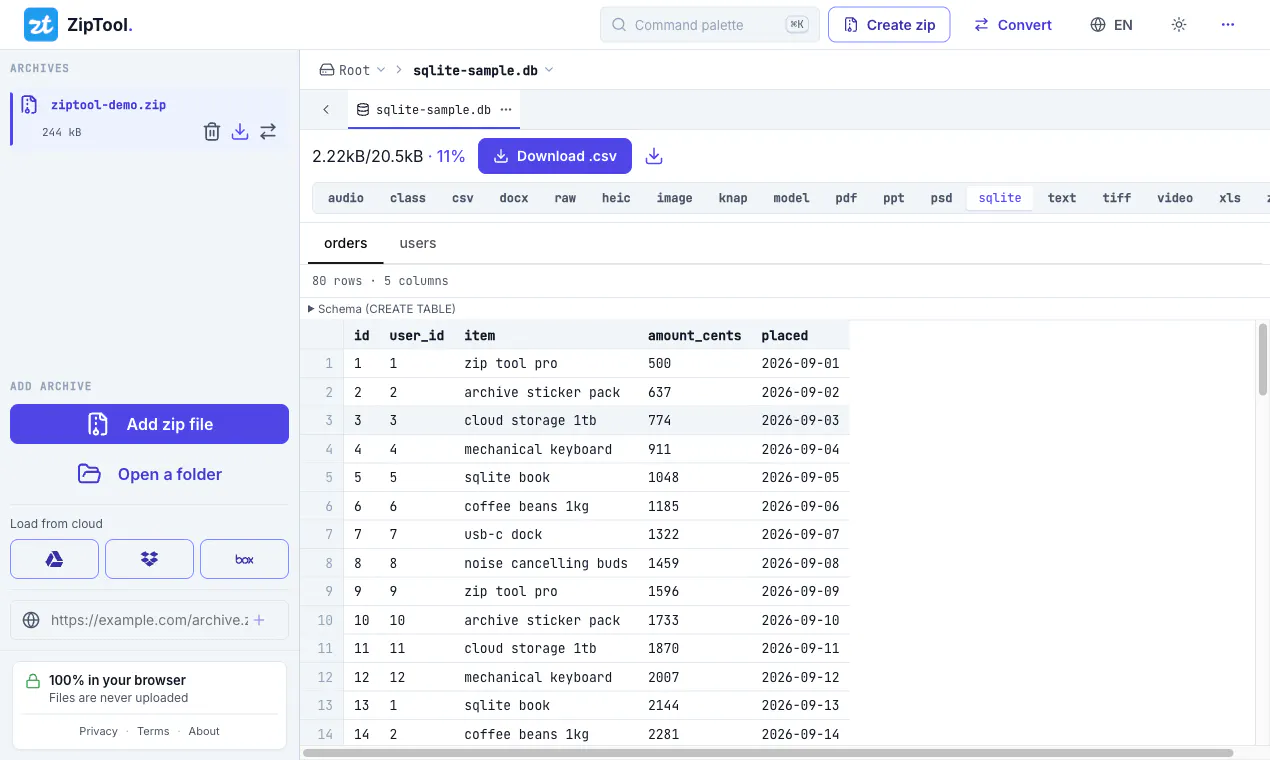Click cell 'noise cancelling buds'
The width and height of the screenshot is (1270, 760).
(x=546, y=563)
